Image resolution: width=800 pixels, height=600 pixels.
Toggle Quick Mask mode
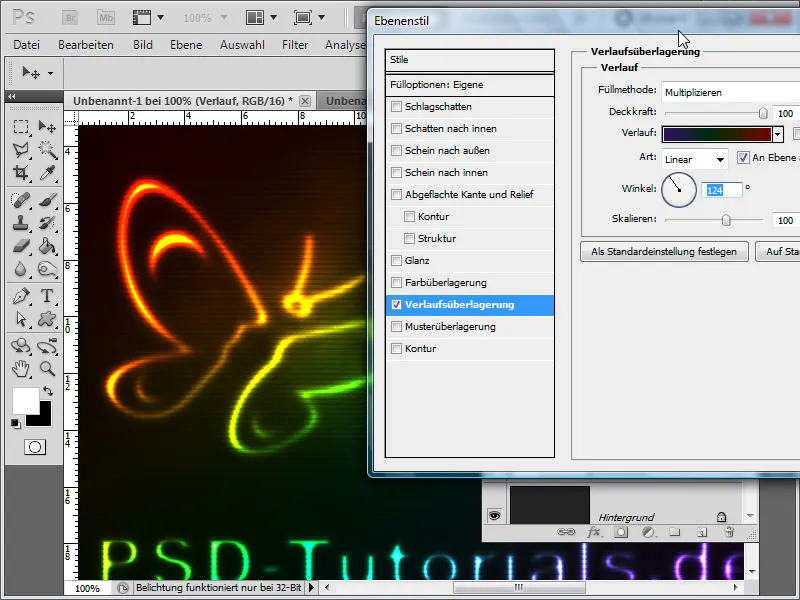coord(35,447)
